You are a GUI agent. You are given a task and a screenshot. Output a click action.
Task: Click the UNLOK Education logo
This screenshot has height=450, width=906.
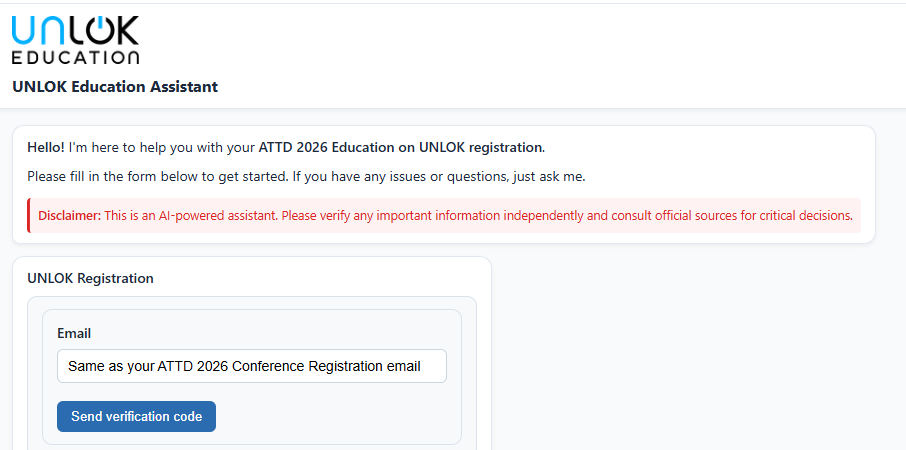(75, 40)
